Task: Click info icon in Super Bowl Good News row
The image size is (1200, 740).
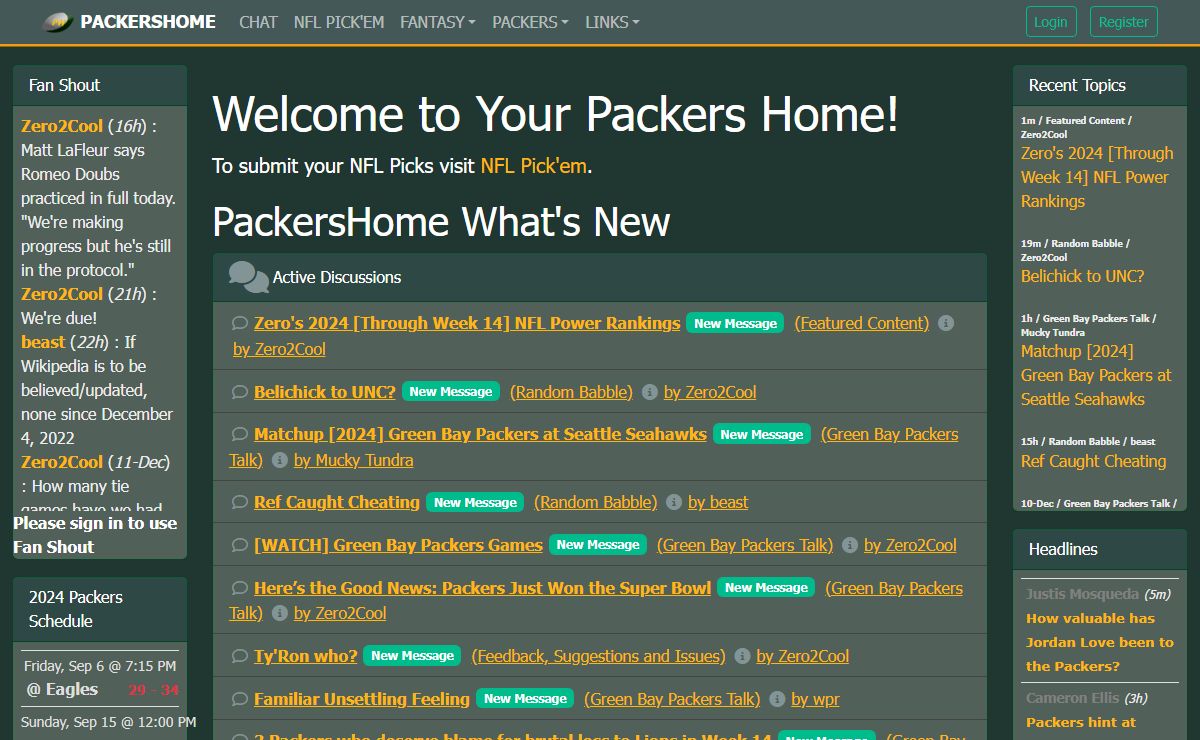Action: click(x=280, y=613)
